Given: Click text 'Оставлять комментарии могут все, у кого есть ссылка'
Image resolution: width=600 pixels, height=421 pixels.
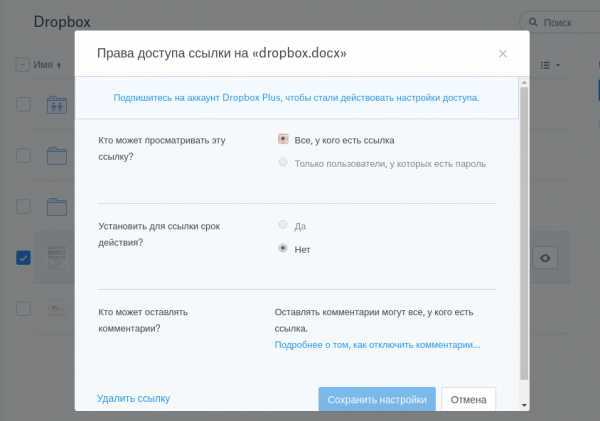Looking at the screenshot, I should pos(374,320).
